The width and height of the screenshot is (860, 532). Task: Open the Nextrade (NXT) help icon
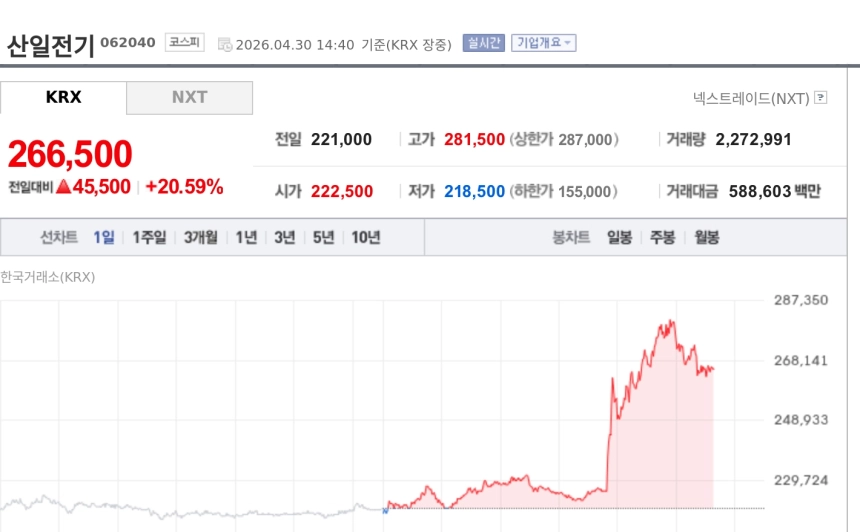821,98
